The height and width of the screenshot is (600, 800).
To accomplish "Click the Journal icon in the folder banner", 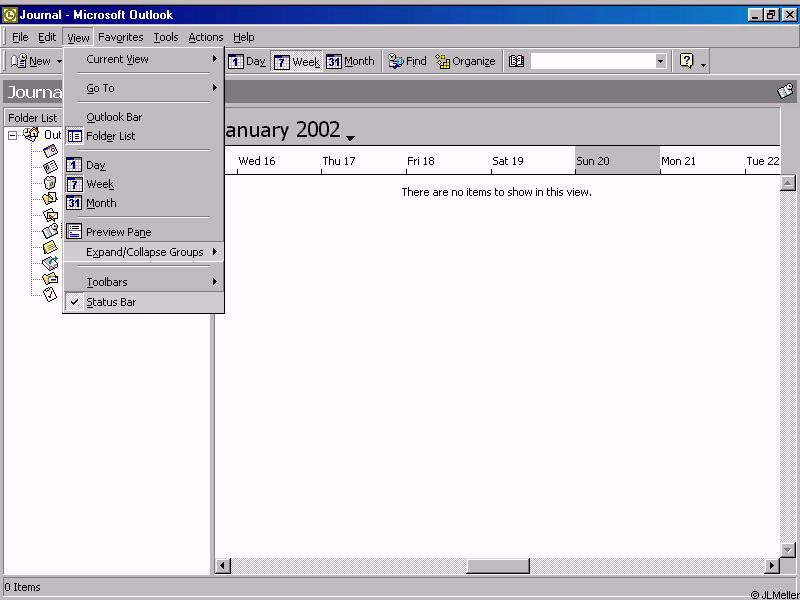I will coord(786,91).
